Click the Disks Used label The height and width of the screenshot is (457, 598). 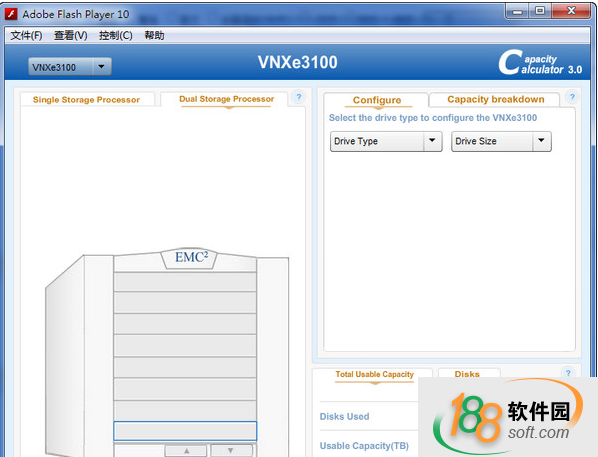click(x=344, y=417)
